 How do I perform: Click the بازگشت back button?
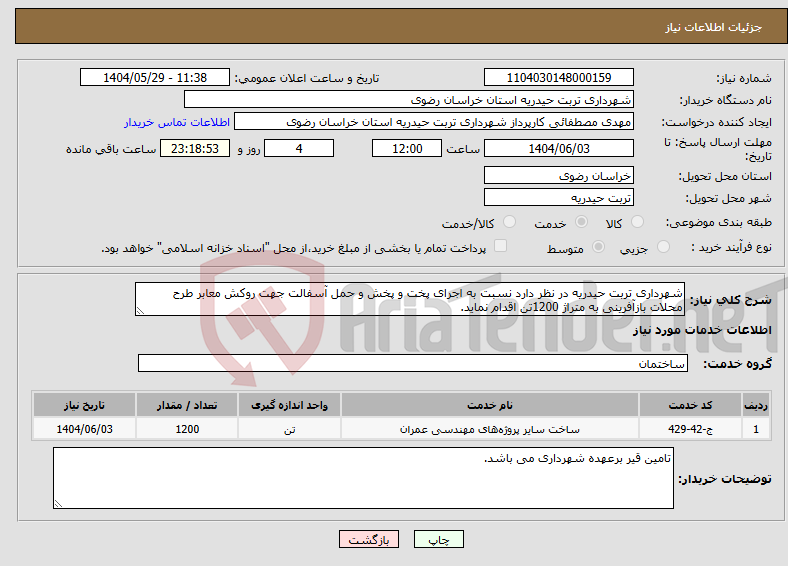pyautogui.click(x=369, y=539)
